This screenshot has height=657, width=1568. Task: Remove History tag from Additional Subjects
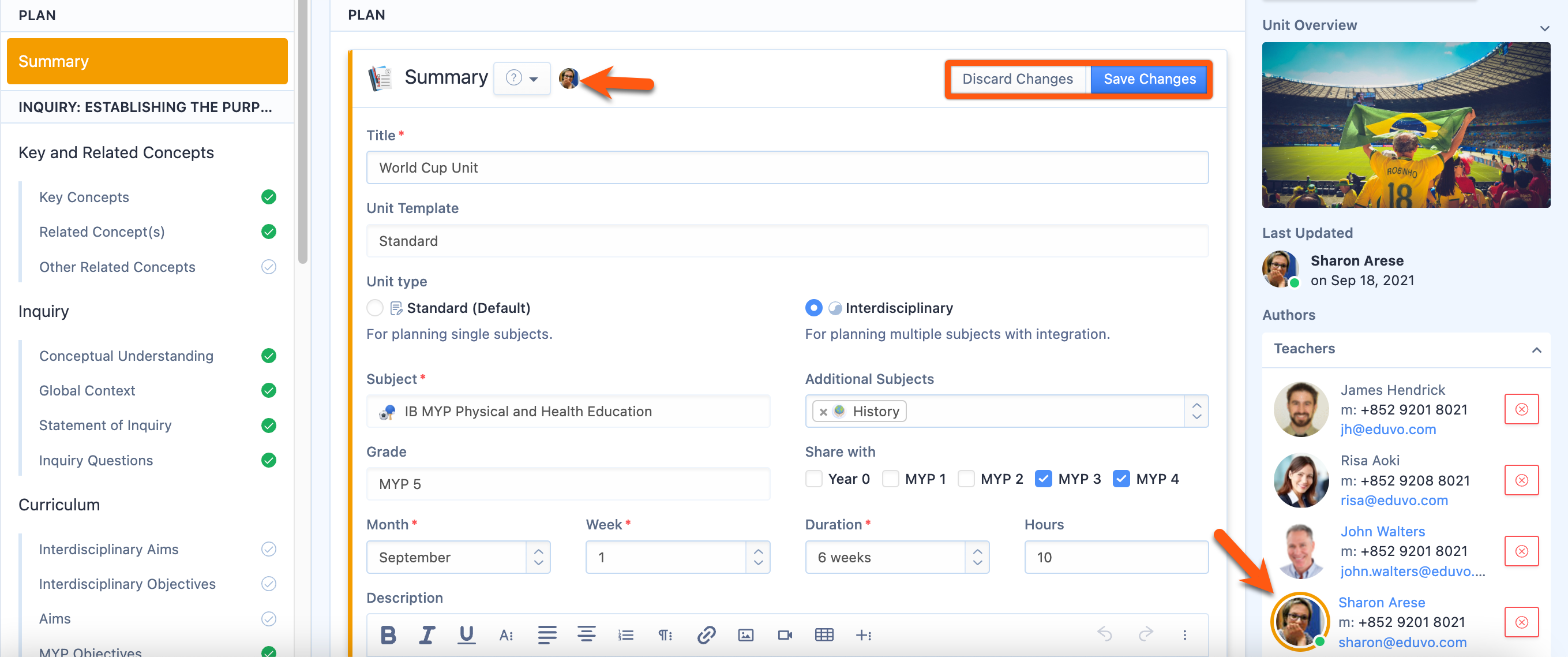click(823, 412)
